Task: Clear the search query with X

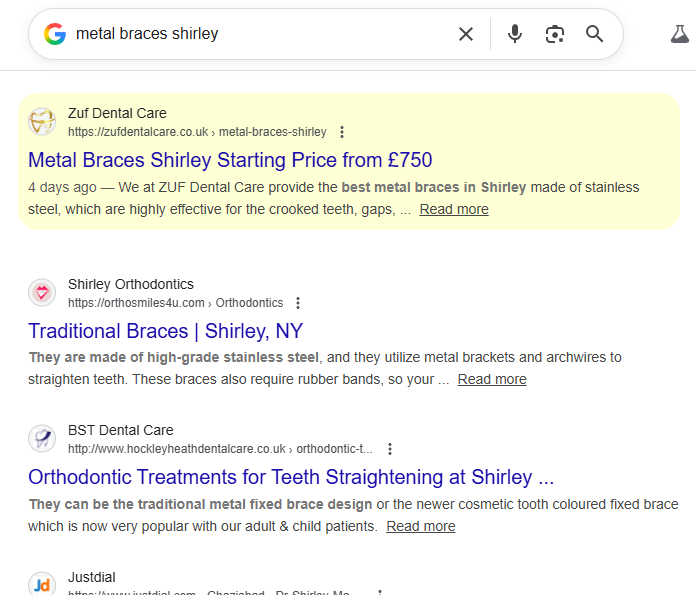Action: coord(466,34)
